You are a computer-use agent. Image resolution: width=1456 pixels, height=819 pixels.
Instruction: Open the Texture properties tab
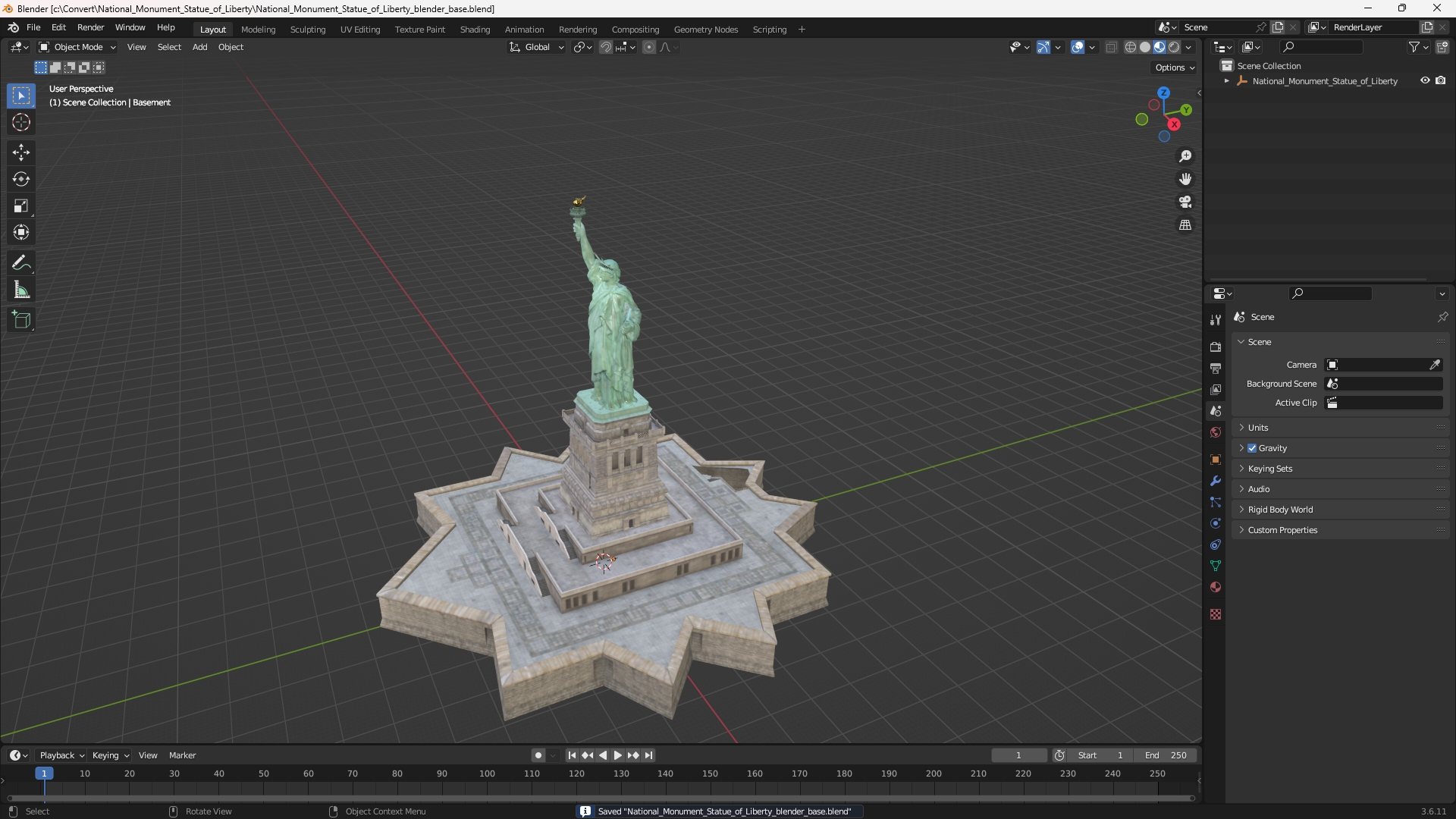coord(1216,614)
